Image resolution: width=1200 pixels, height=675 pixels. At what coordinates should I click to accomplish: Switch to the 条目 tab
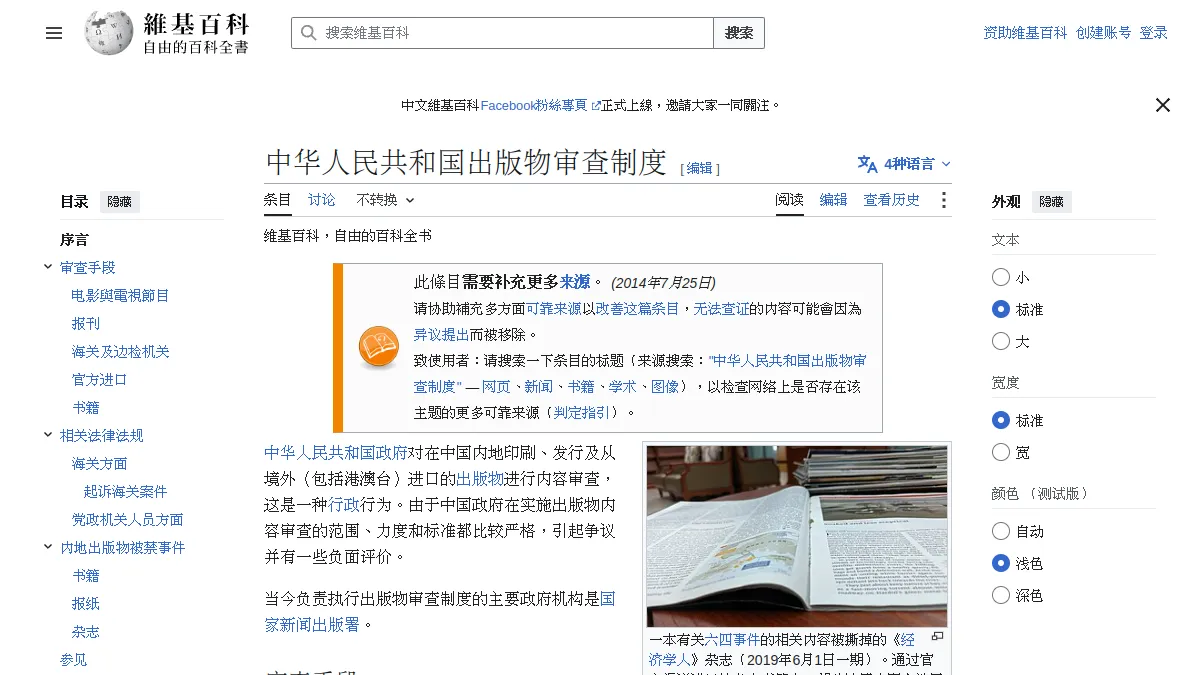[278, 200]
